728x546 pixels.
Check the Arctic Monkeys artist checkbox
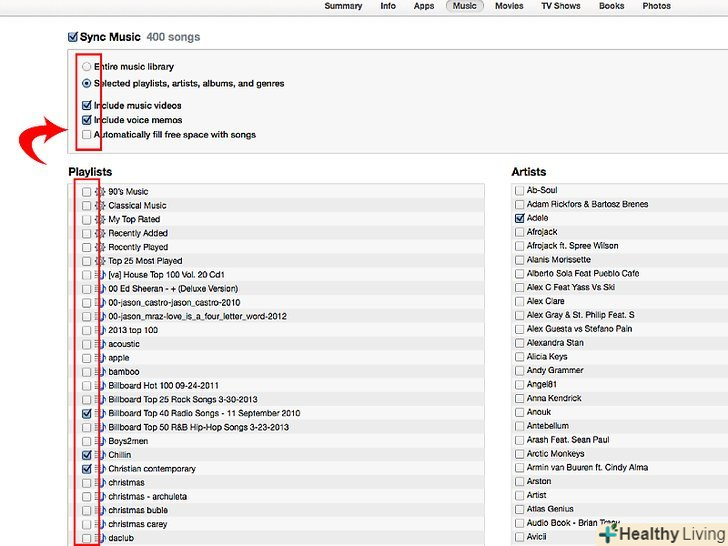coord(520,454)
